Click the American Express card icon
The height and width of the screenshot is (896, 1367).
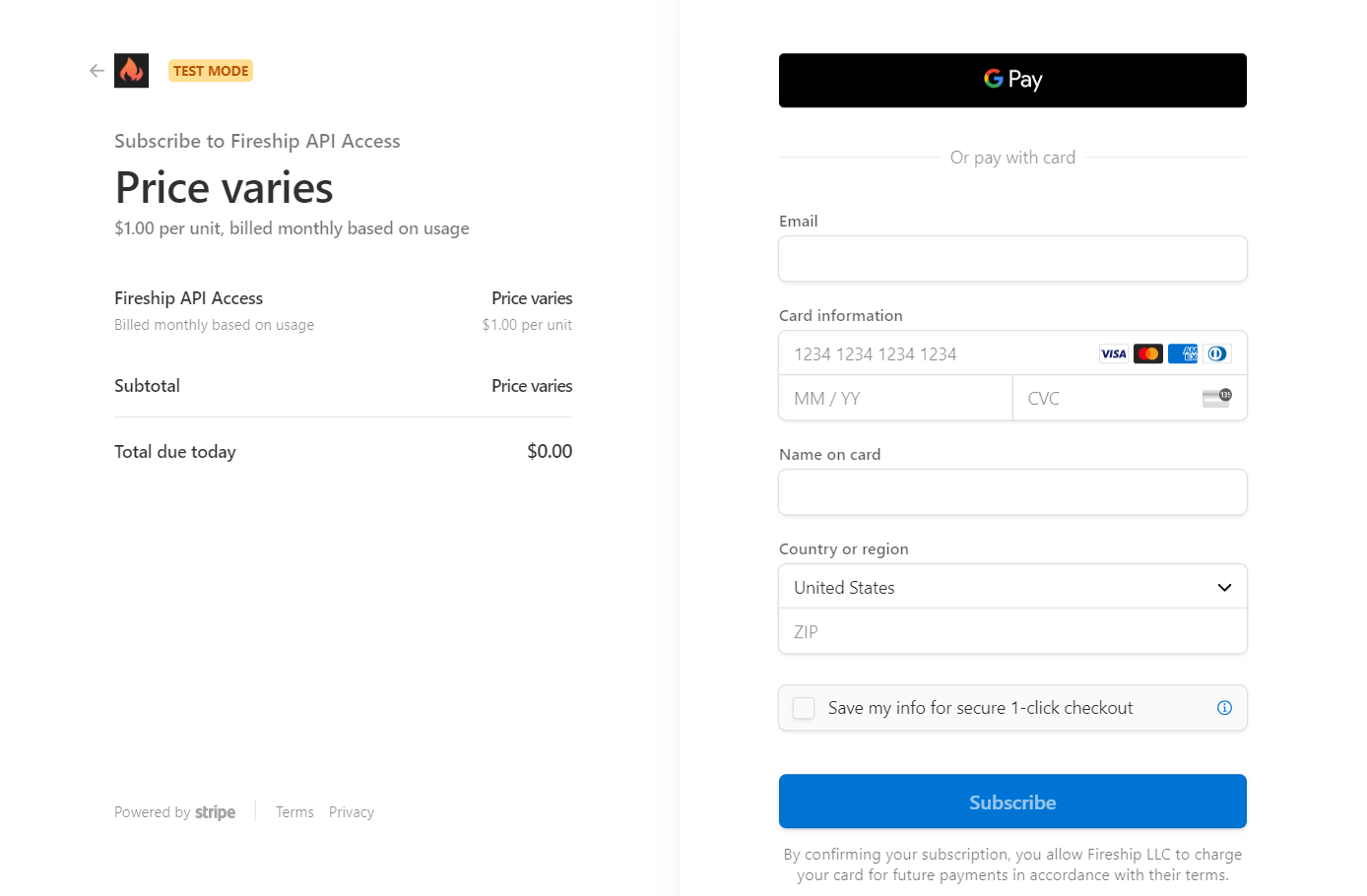pos(1182,353)
